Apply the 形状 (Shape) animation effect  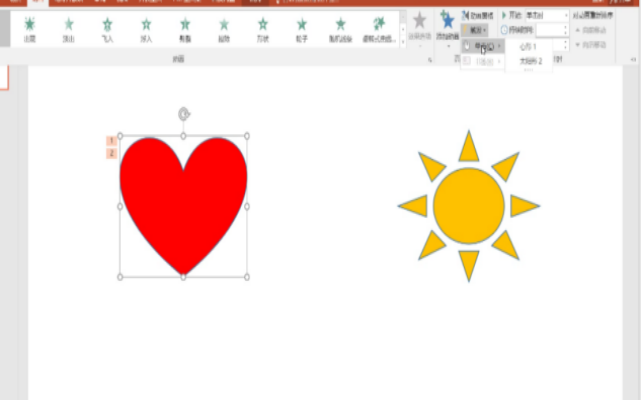(263, 29)
